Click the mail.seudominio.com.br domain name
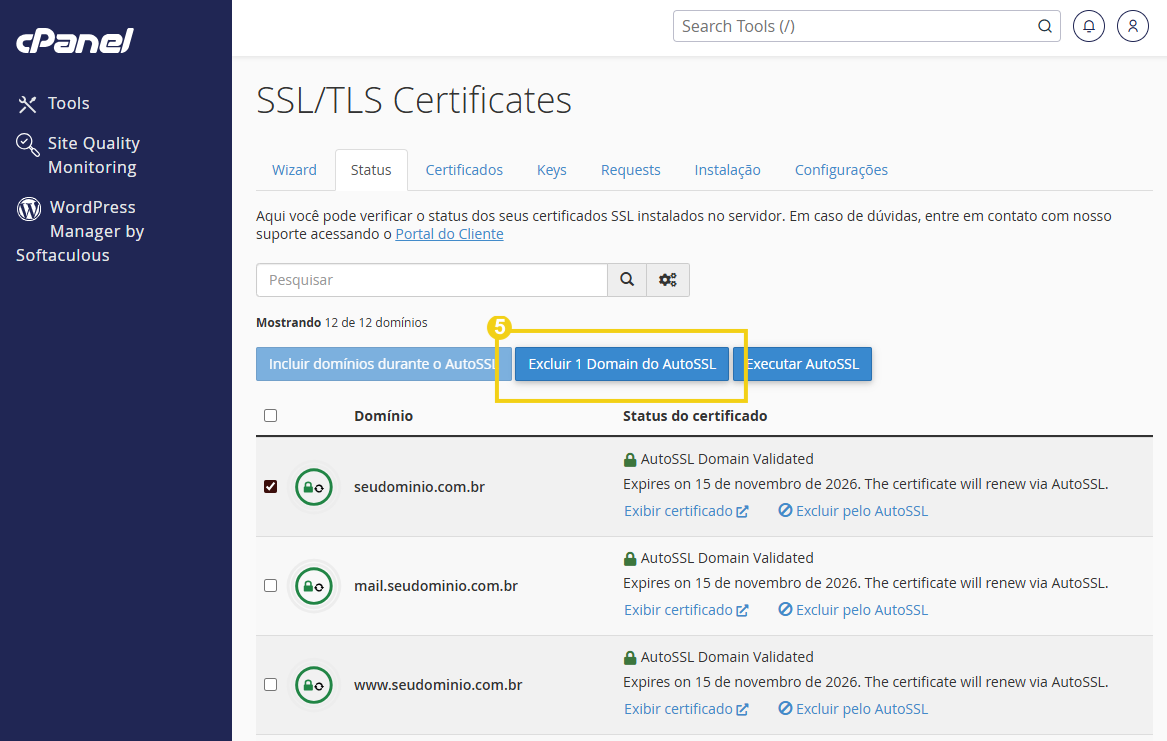This screenshot has width=1167, height=741. (435, 586)
